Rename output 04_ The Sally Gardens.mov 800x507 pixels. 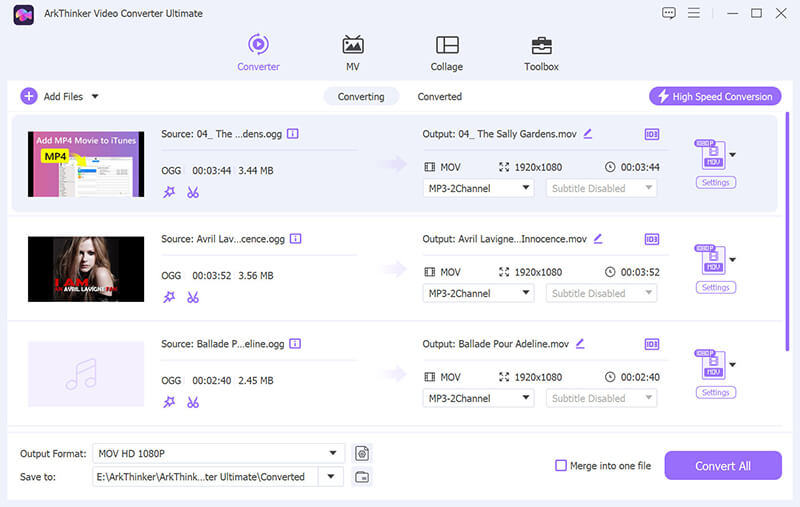point(588,134)
